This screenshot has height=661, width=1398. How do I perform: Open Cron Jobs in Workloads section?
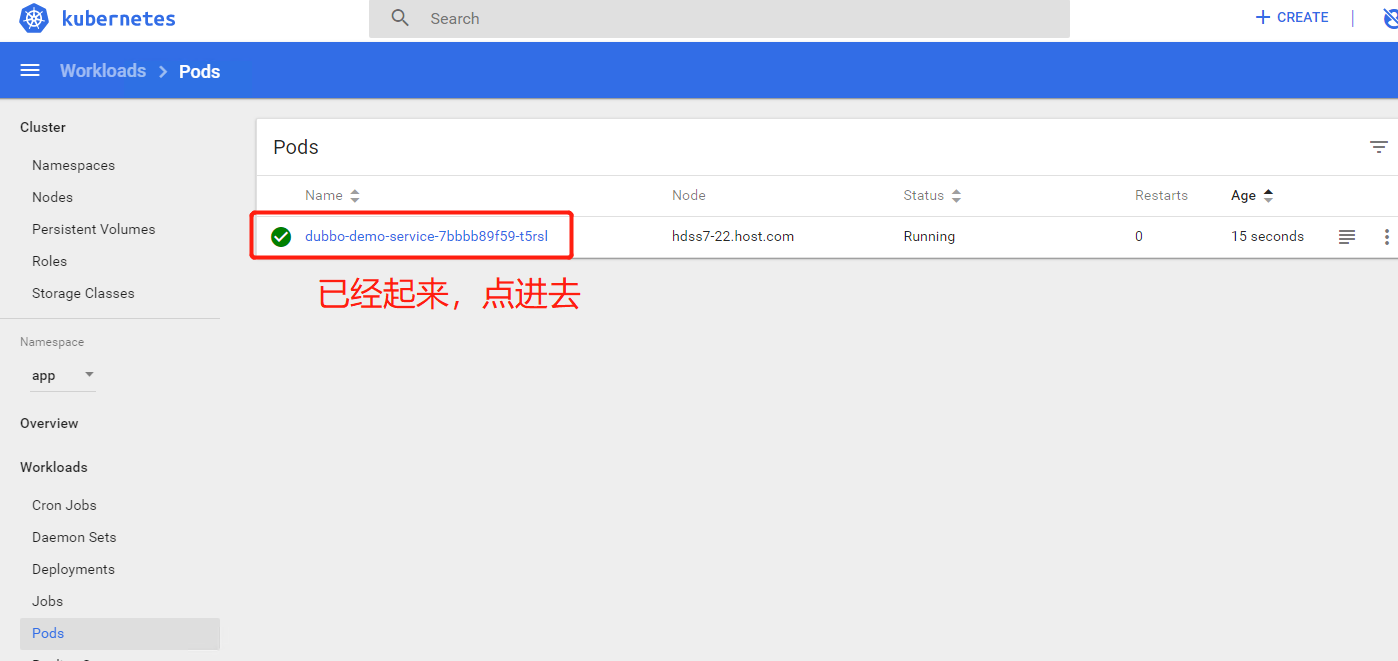64,505
